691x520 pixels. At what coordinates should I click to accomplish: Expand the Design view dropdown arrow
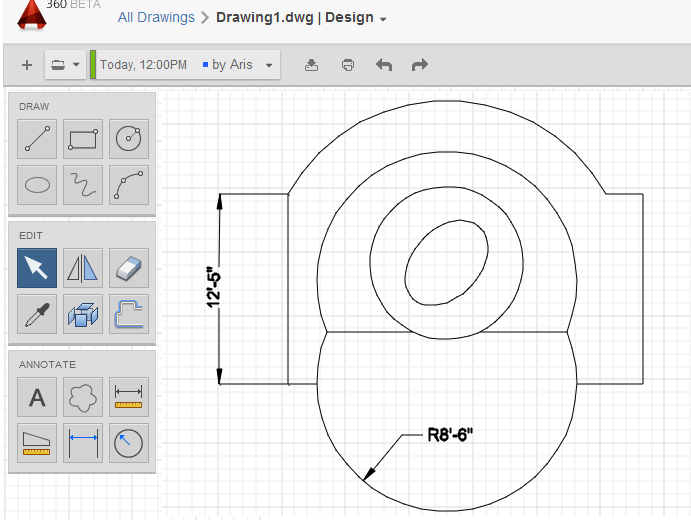click(384, 19)
